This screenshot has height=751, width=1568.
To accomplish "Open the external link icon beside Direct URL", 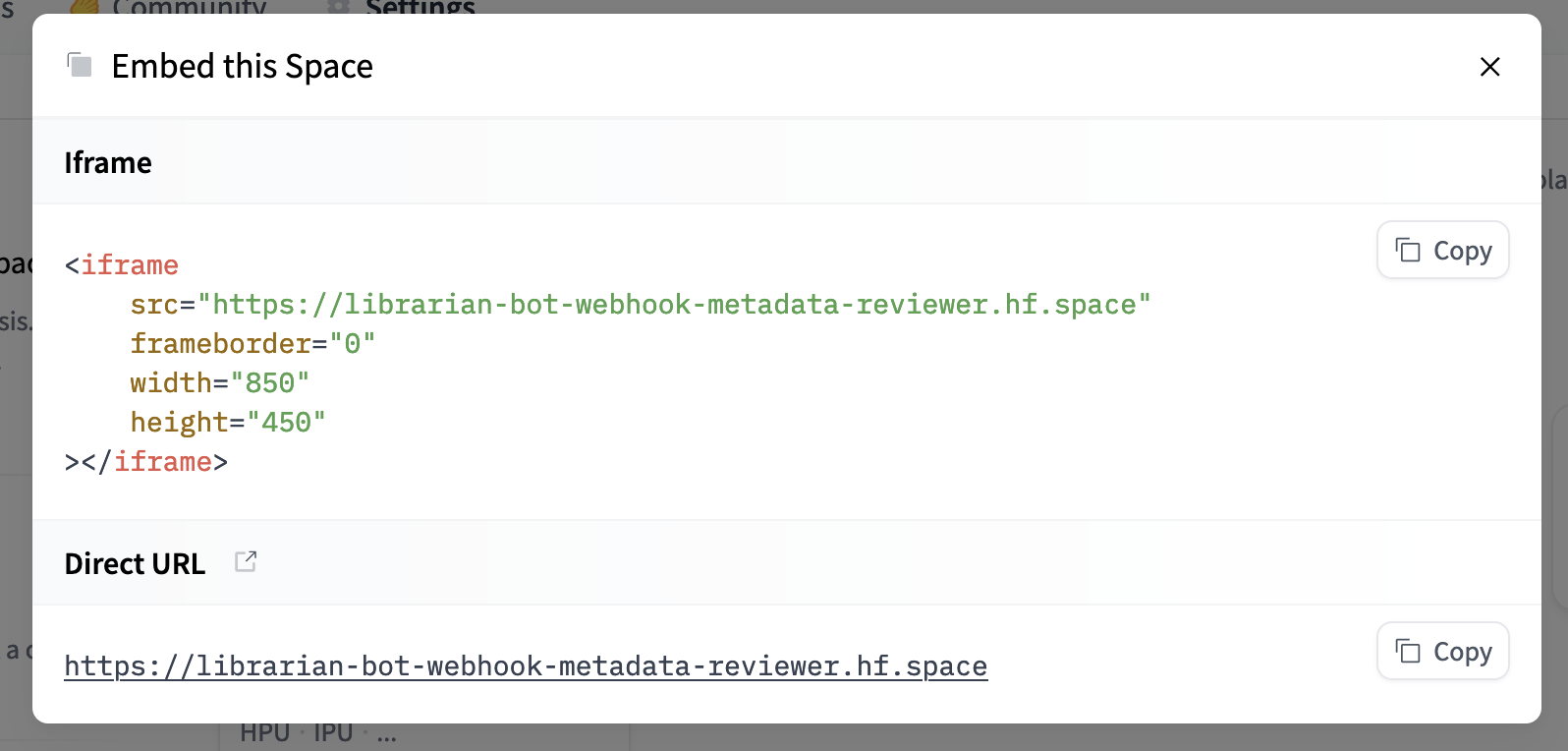I will coord(246,562).
